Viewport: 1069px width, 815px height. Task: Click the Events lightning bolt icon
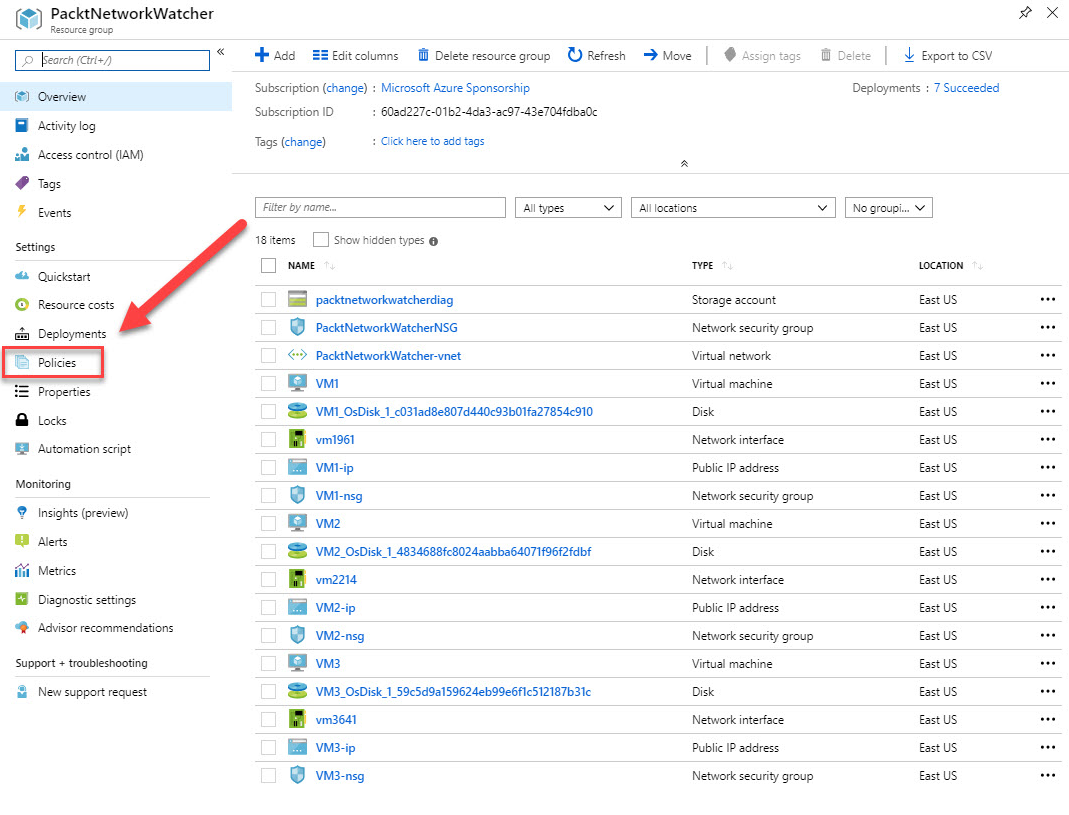pos(22,212)
